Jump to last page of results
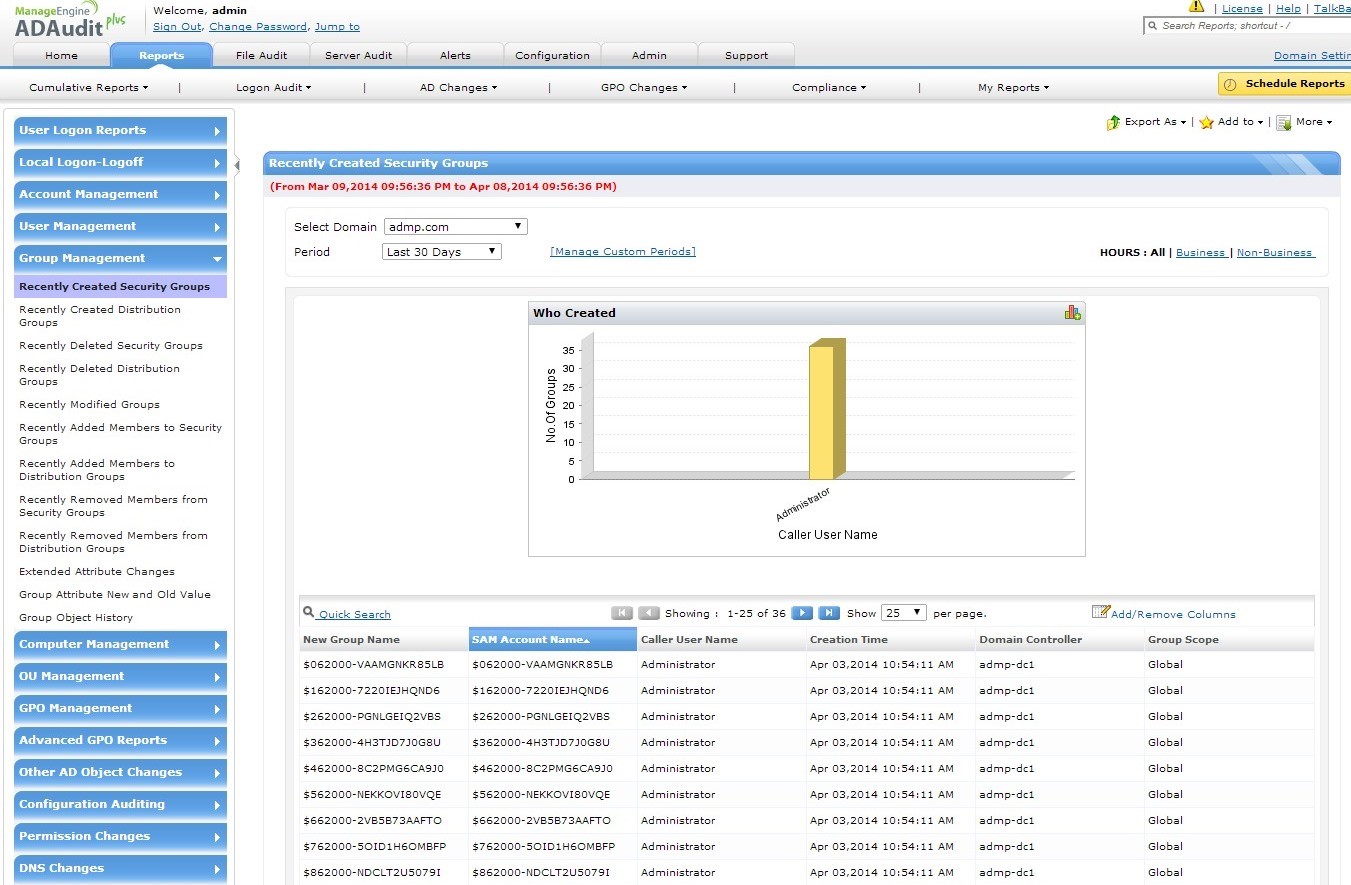Screen dimensions: 1351x885 [829, 613]
